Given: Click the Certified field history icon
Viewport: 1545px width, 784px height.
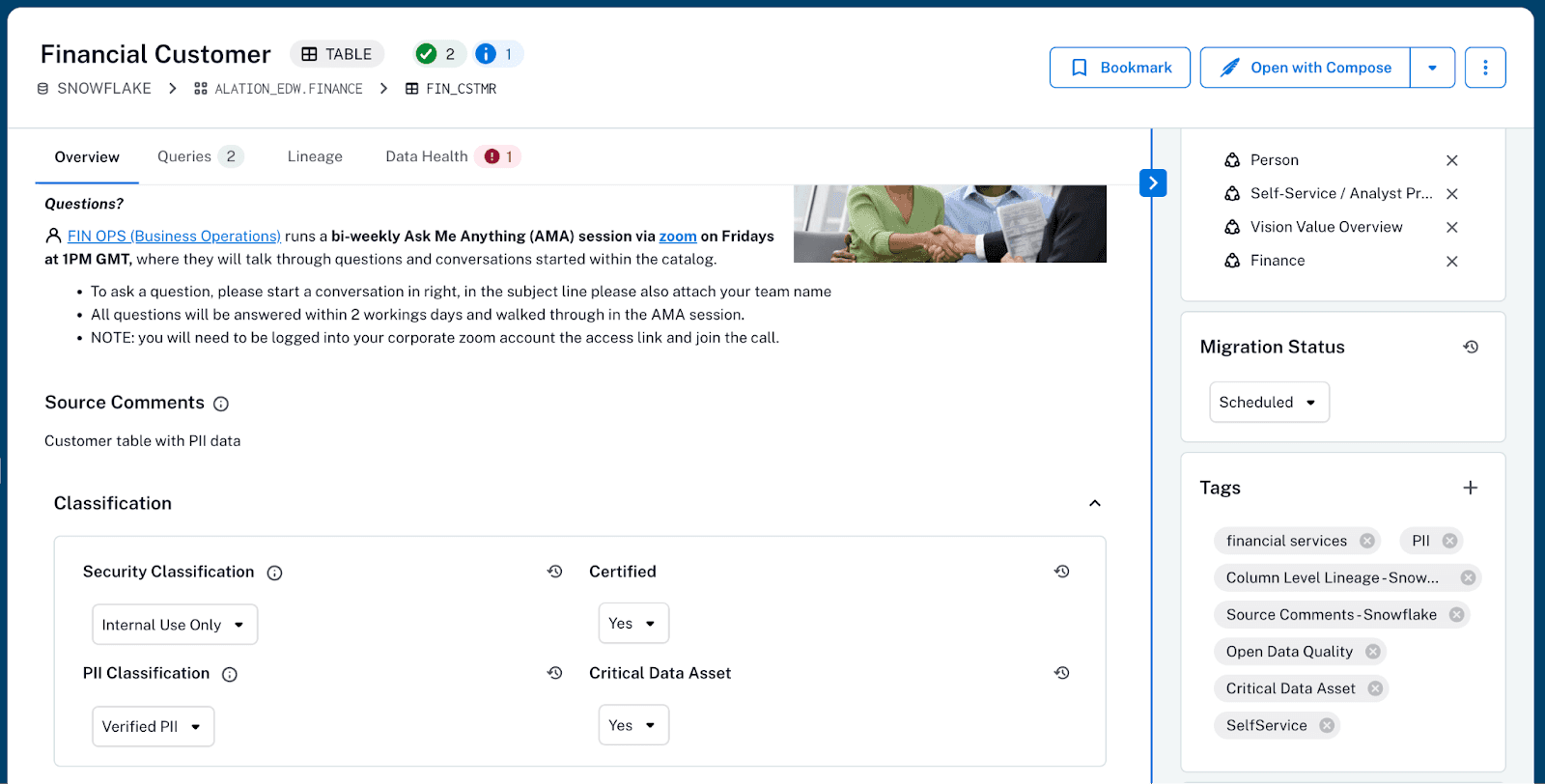Looking at the screenshot, I should click(x=1061, y=572).
